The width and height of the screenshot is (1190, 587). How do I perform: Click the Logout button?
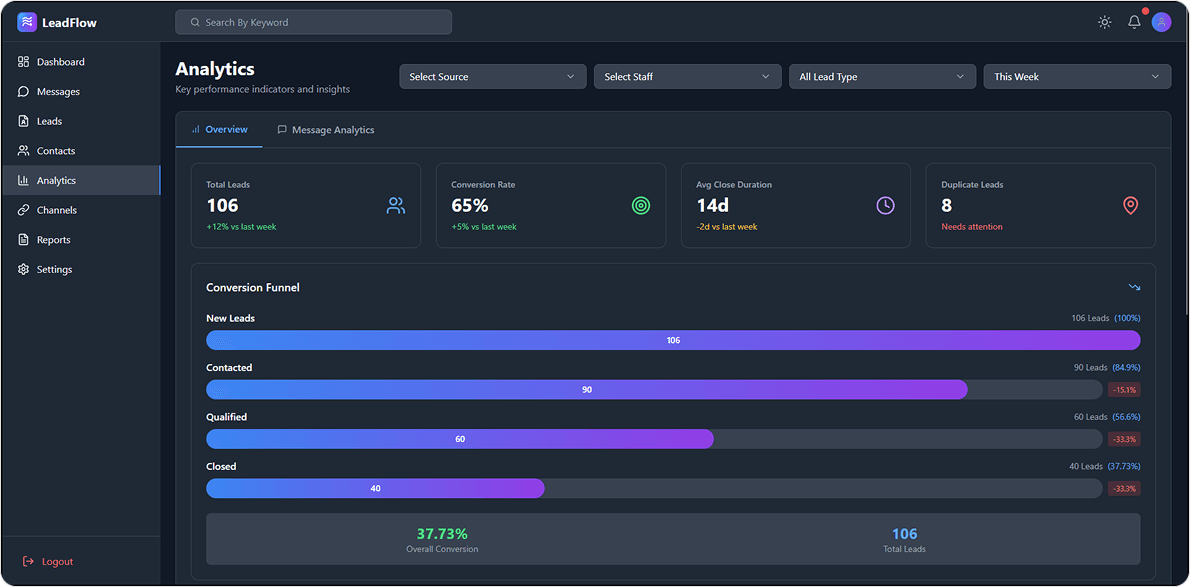tap(48, 562)
